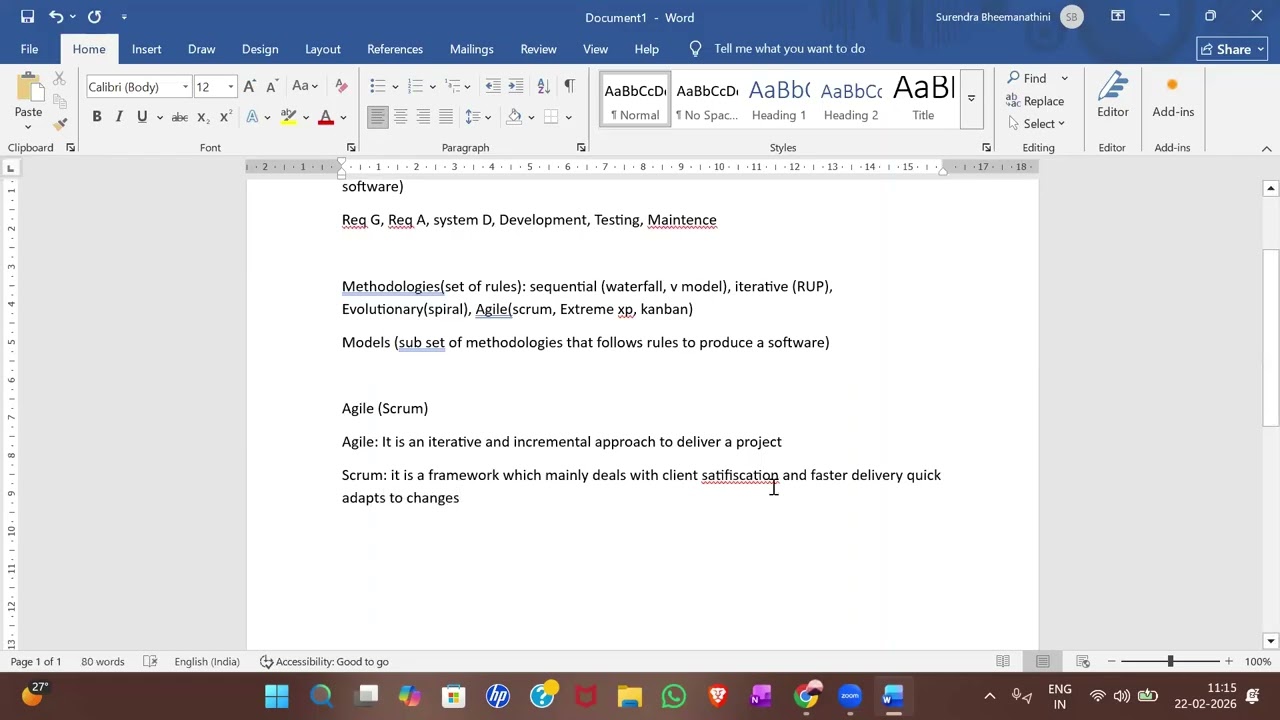The height and width of the screenshot is (720, 1280).
Task: Expand the numbering list dropdown
Action: click(432, 87)
